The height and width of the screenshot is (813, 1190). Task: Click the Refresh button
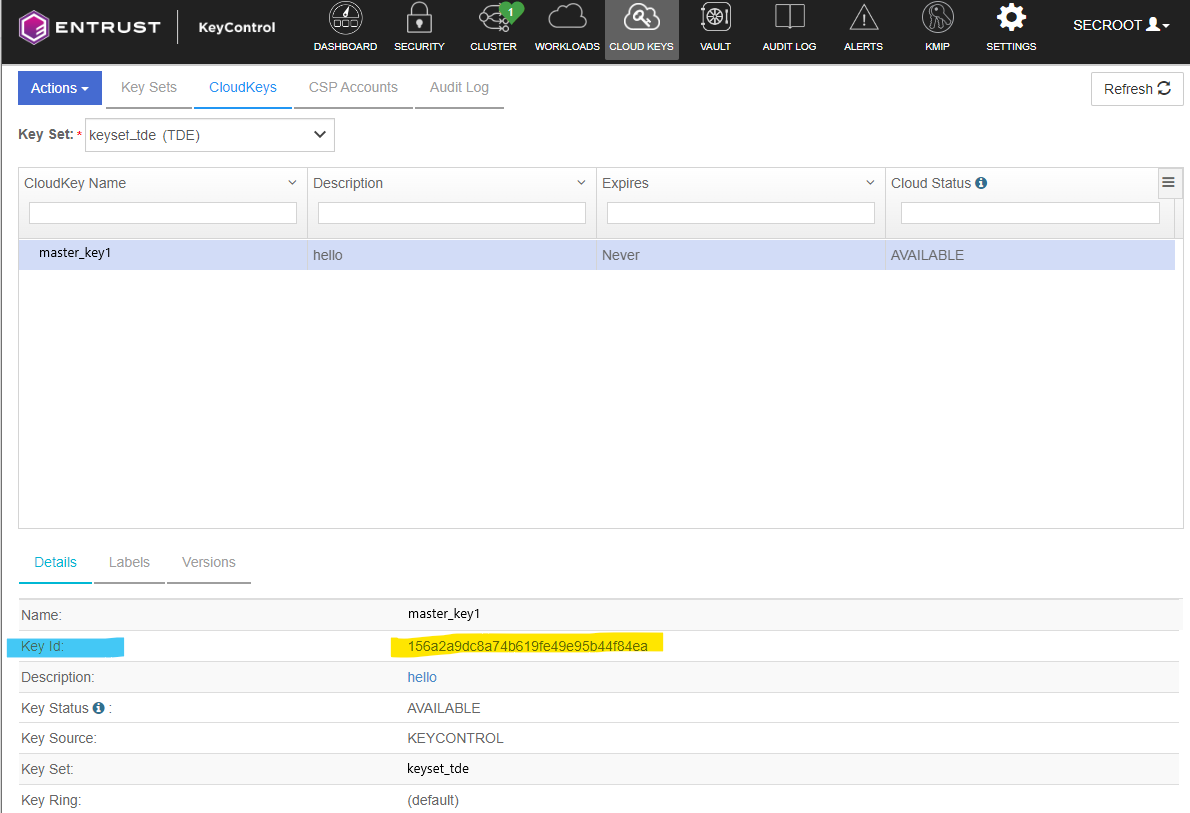click(x=1137, y=89)
